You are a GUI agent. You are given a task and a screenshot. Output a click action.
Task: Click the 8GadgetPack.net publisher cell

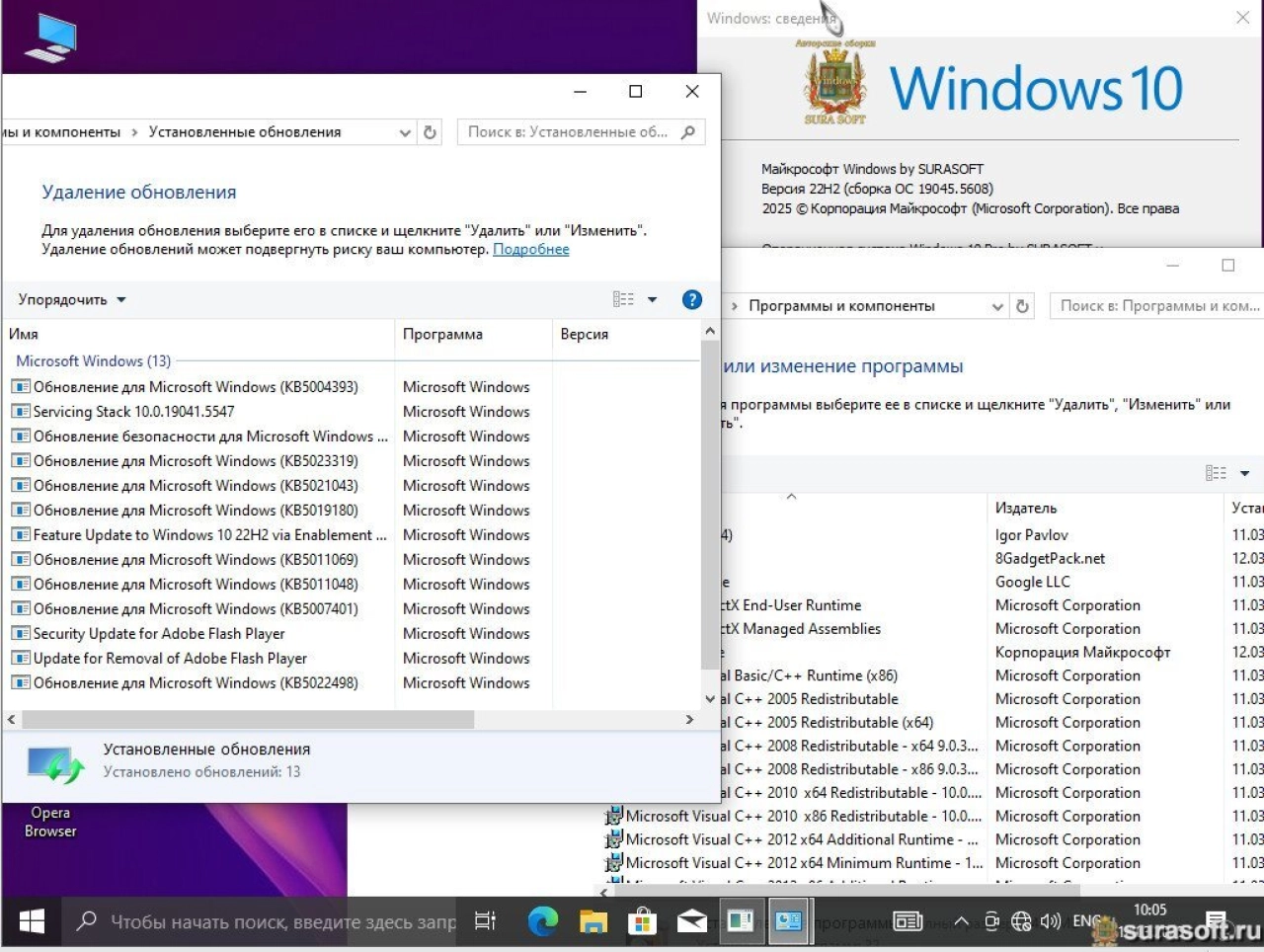tap(1050, 558)
